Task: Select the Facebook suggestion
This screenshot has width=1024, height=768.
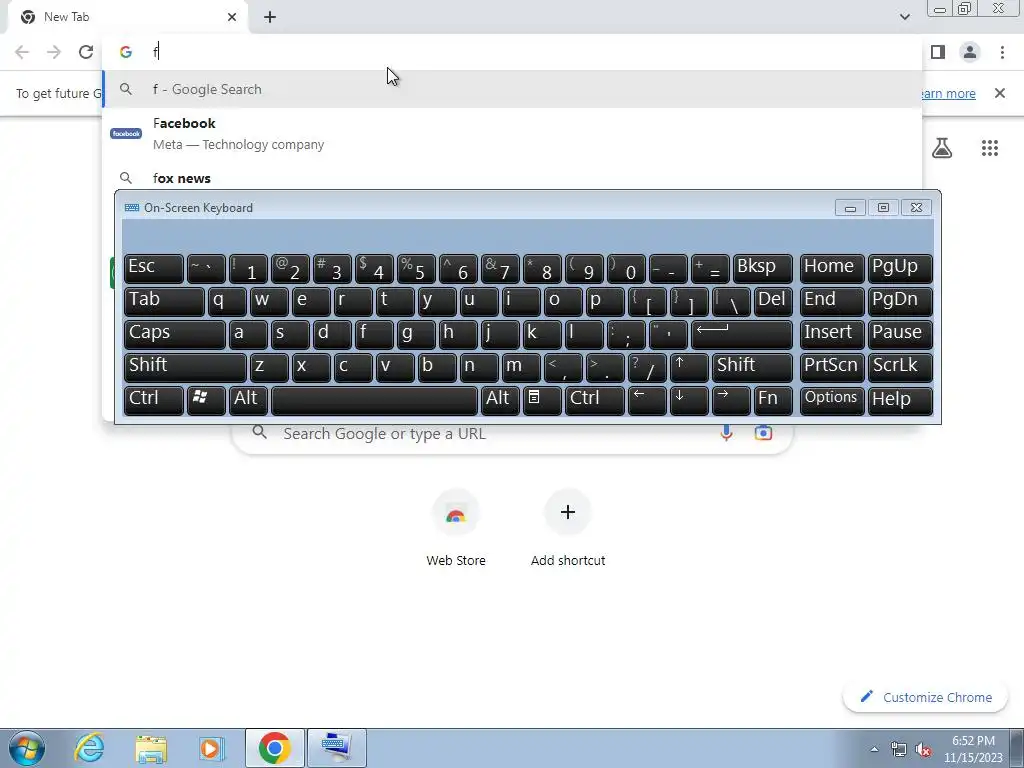Action: 513,134
